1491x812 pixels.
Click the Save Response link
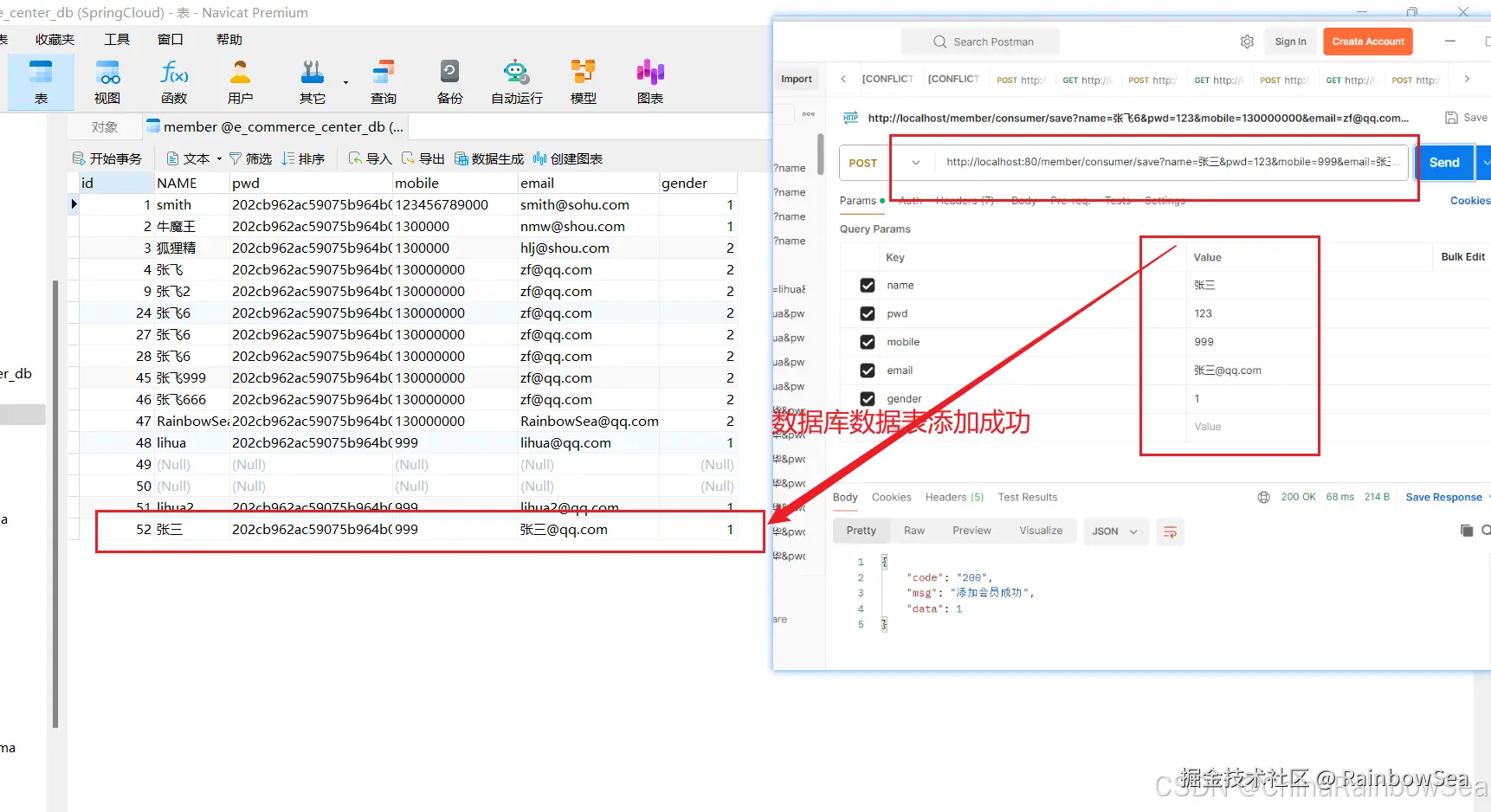1443,498
